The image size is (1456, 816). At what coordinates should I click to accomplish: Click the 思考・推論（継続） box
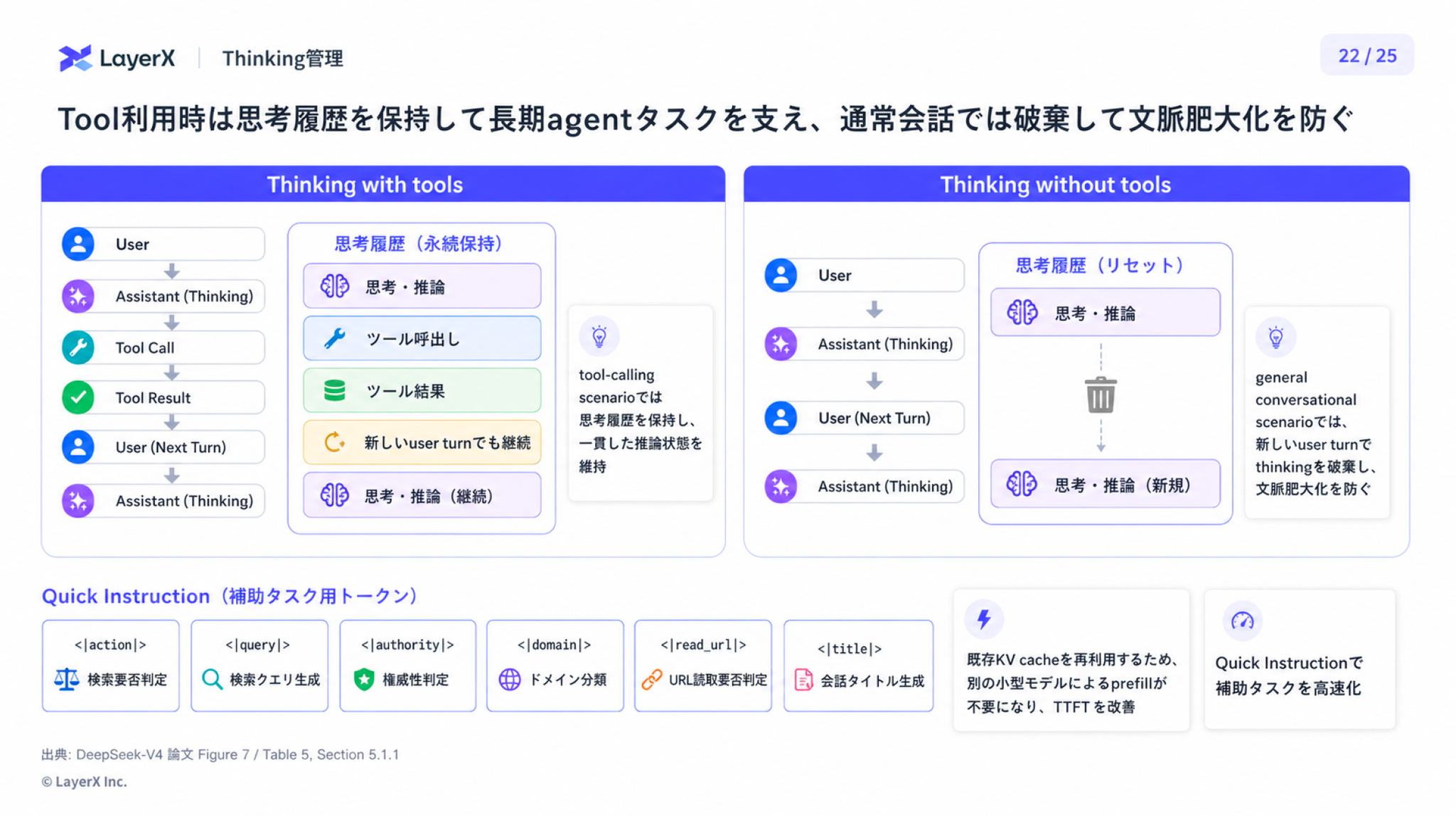tap(422, 495)
